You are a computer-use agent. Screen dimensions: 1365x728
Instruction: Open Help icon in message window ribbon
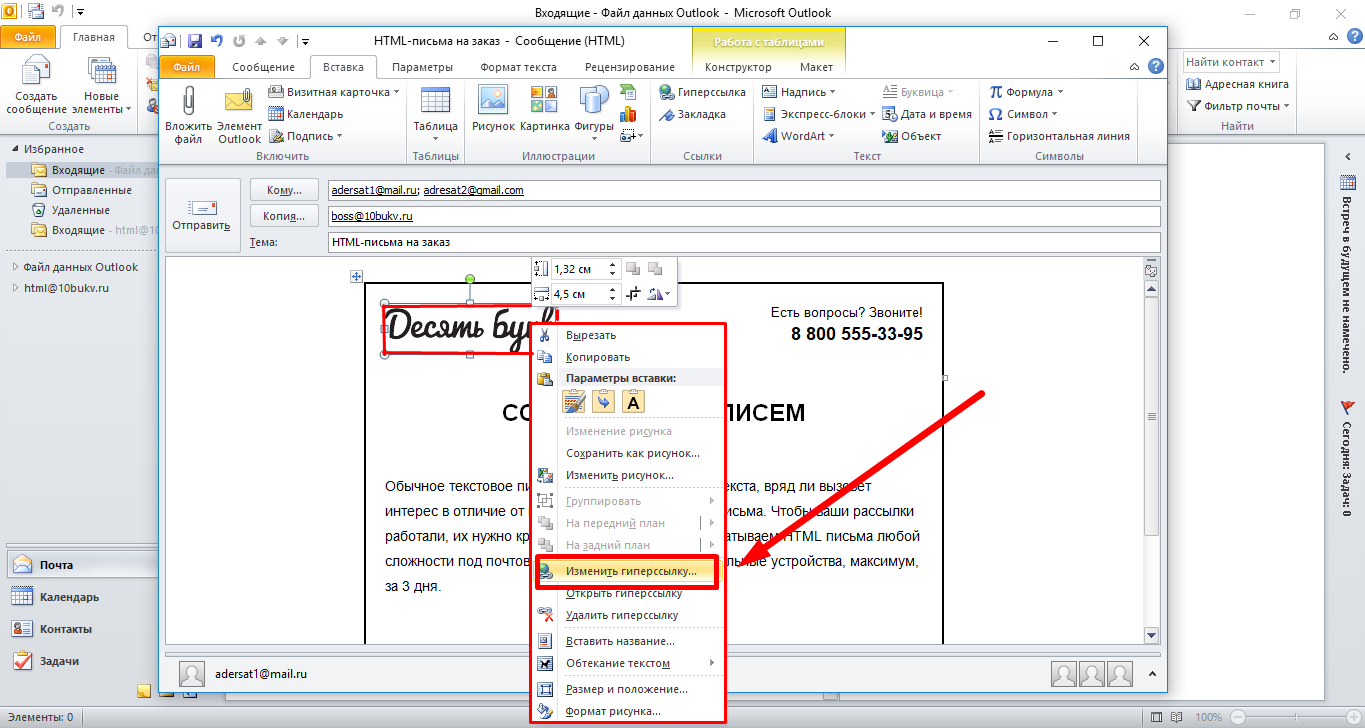[x=1155, y=67]
